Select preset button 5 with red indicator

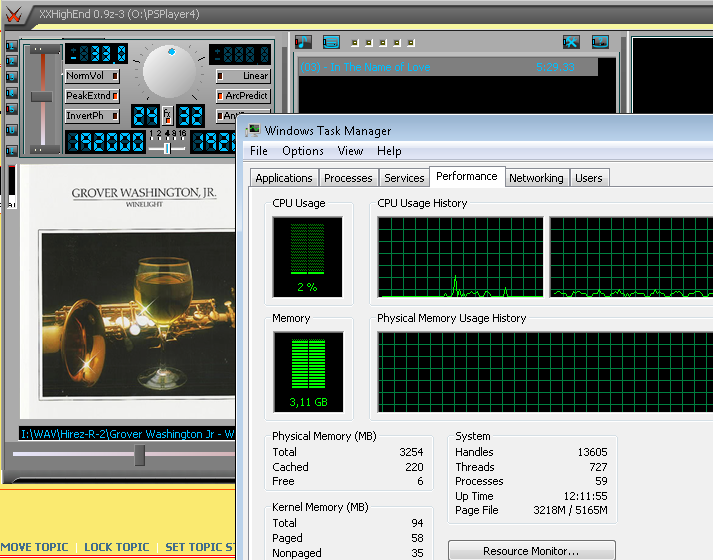[11, 109]
